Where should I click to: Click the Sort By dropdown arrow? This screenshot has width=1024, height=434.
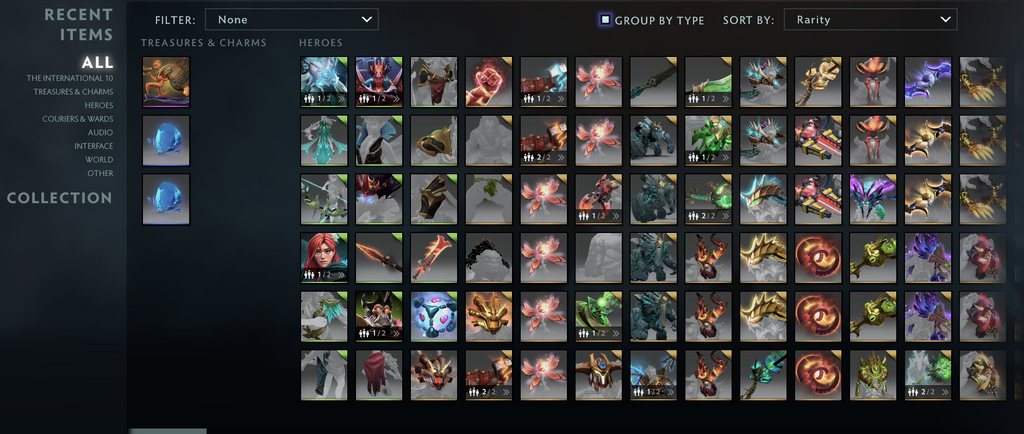pos(945,20)
